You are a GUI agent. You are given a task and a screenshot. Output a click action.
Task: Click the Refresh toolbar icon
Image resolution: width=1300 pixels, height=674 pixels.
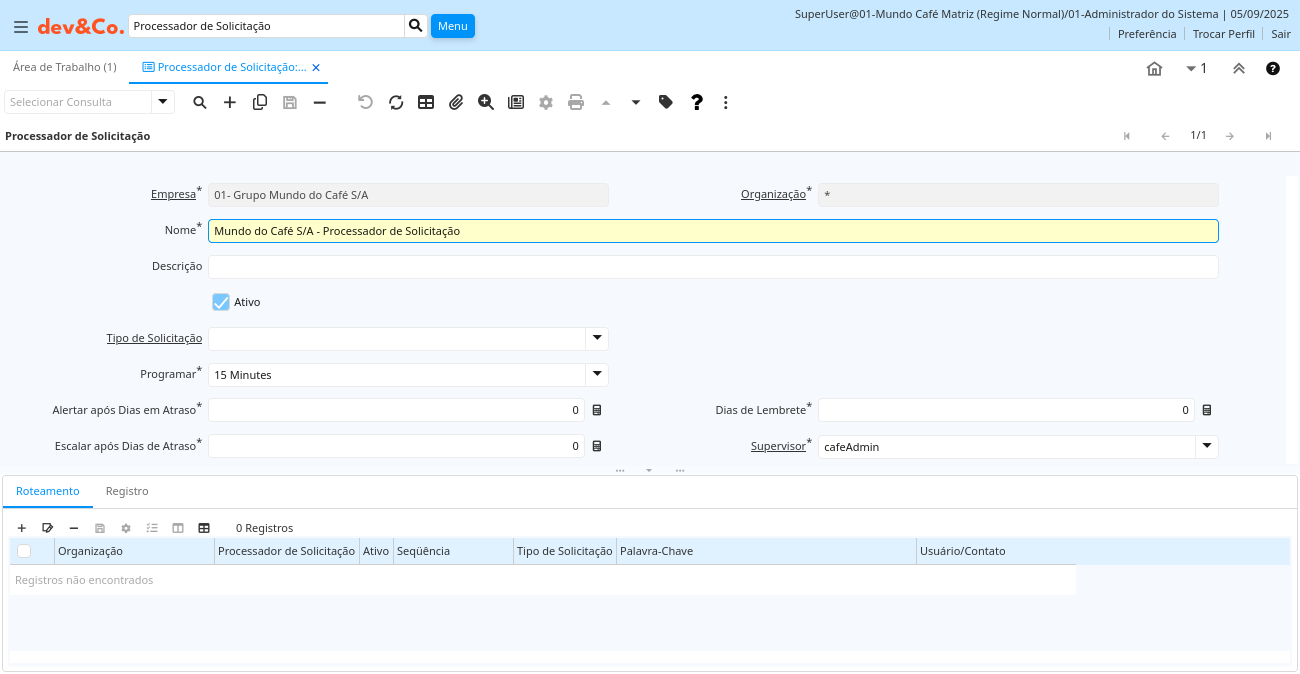click(x=396, y=102)
